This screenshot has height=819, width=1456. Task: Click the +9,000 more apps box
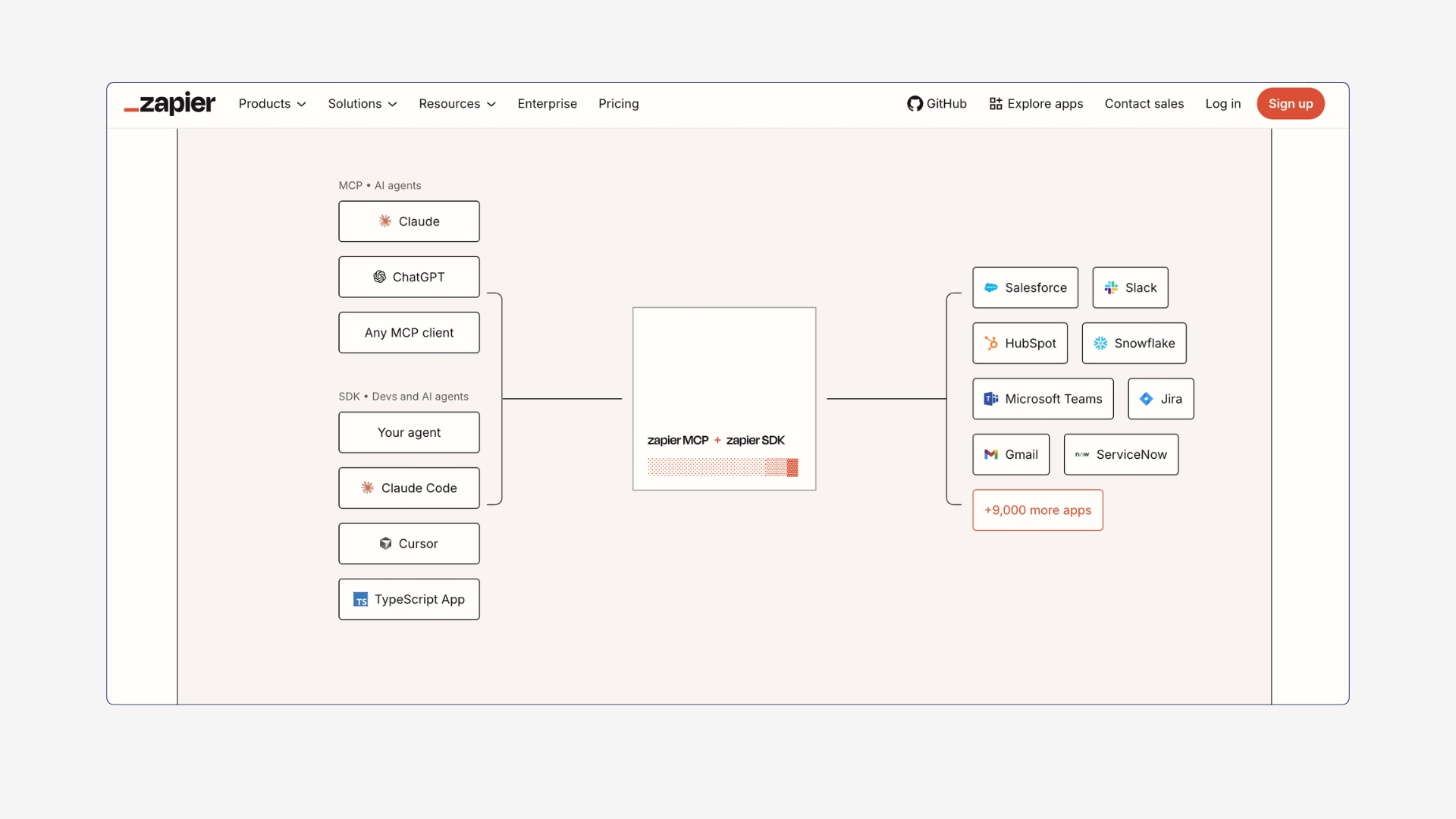(1038, 510)
